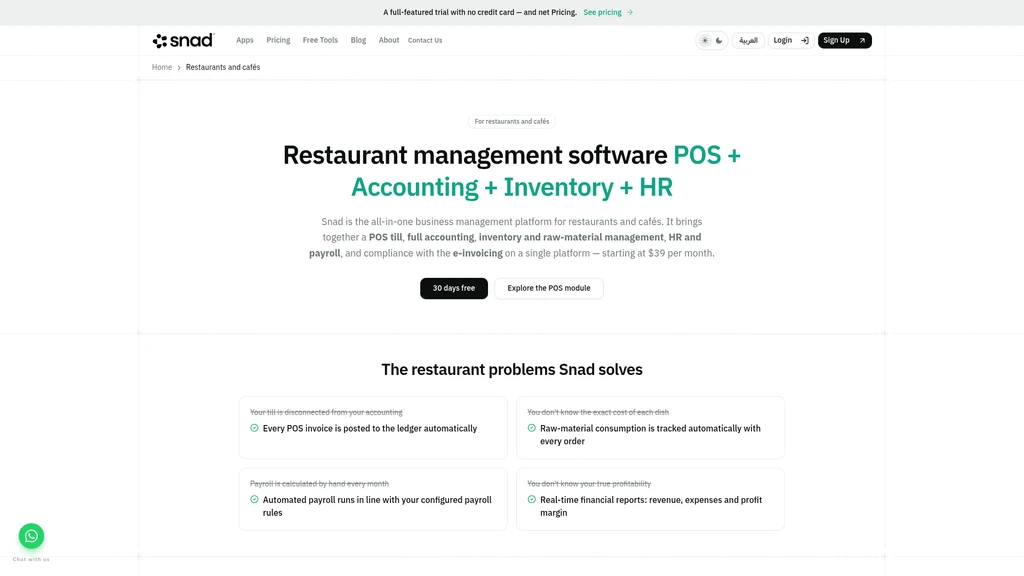Click the Restaurant management software heading
Image resolution: width=1024 pixels, height=576 pixels.
(512, 171)
